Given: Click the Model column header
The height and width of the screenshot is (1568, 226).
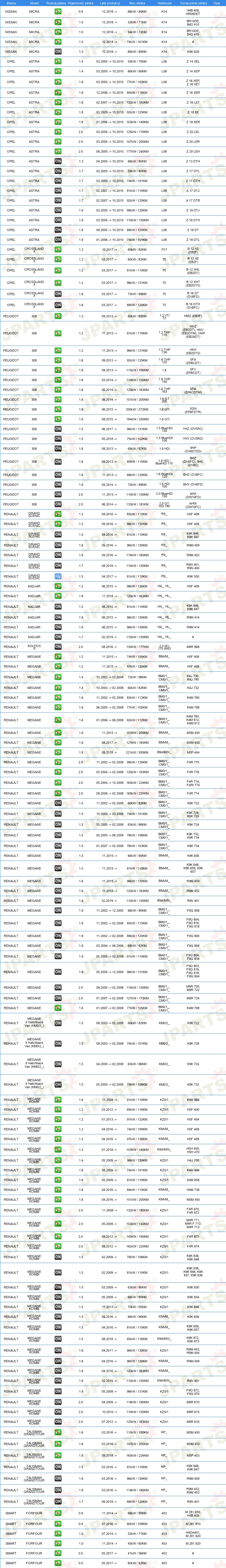Looking at the screenshot, I should pyautogui.click(x=34, y=3).
